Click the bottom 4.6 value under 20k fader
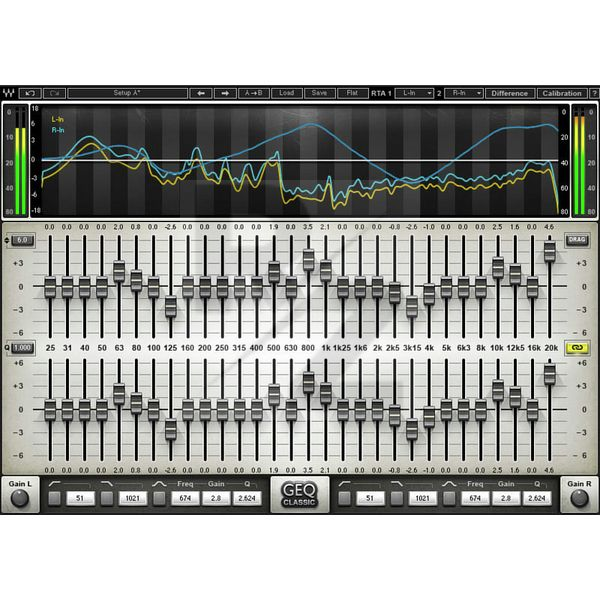The height and width of the screenshot is (600, 600). pyautogui.click(x=549, y=470)
